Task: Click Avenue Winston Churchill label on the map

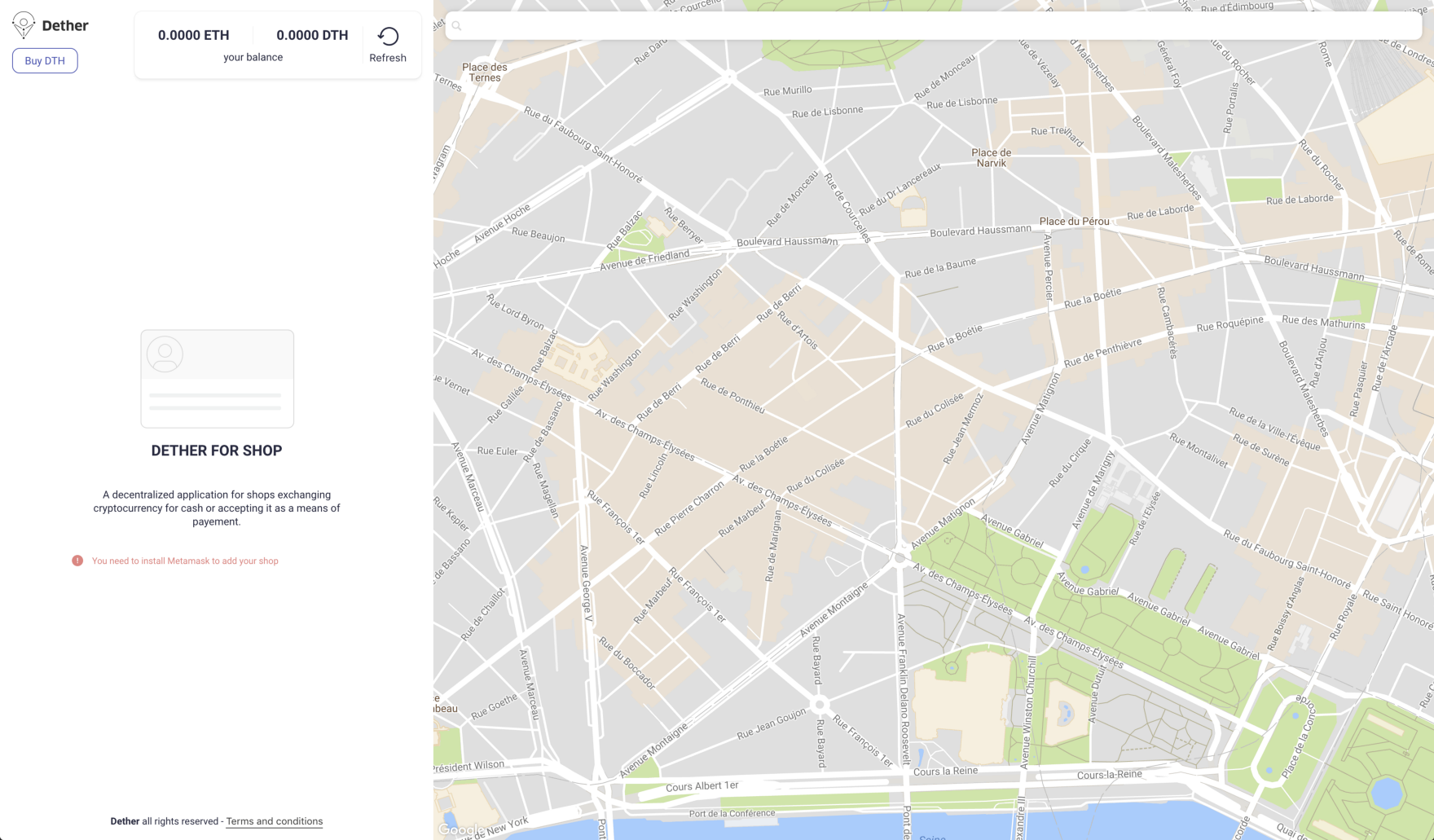Action: pos(1027,710)
